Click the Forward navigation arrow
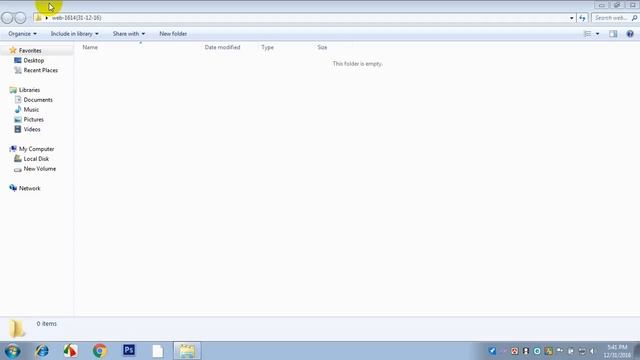 pyautogui.click(x=20, y=18)
